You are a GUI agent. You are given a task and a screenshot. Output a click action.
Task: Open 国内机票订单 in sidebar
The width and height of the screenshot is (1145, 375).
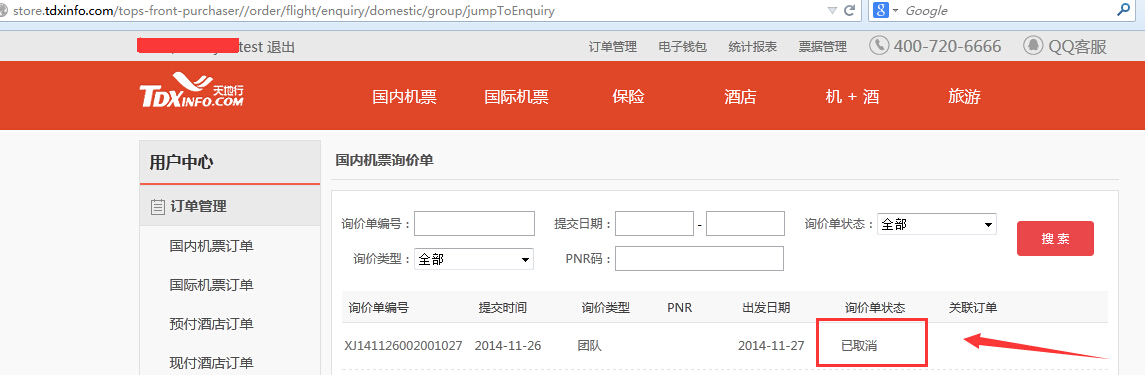tap(211, 246)
